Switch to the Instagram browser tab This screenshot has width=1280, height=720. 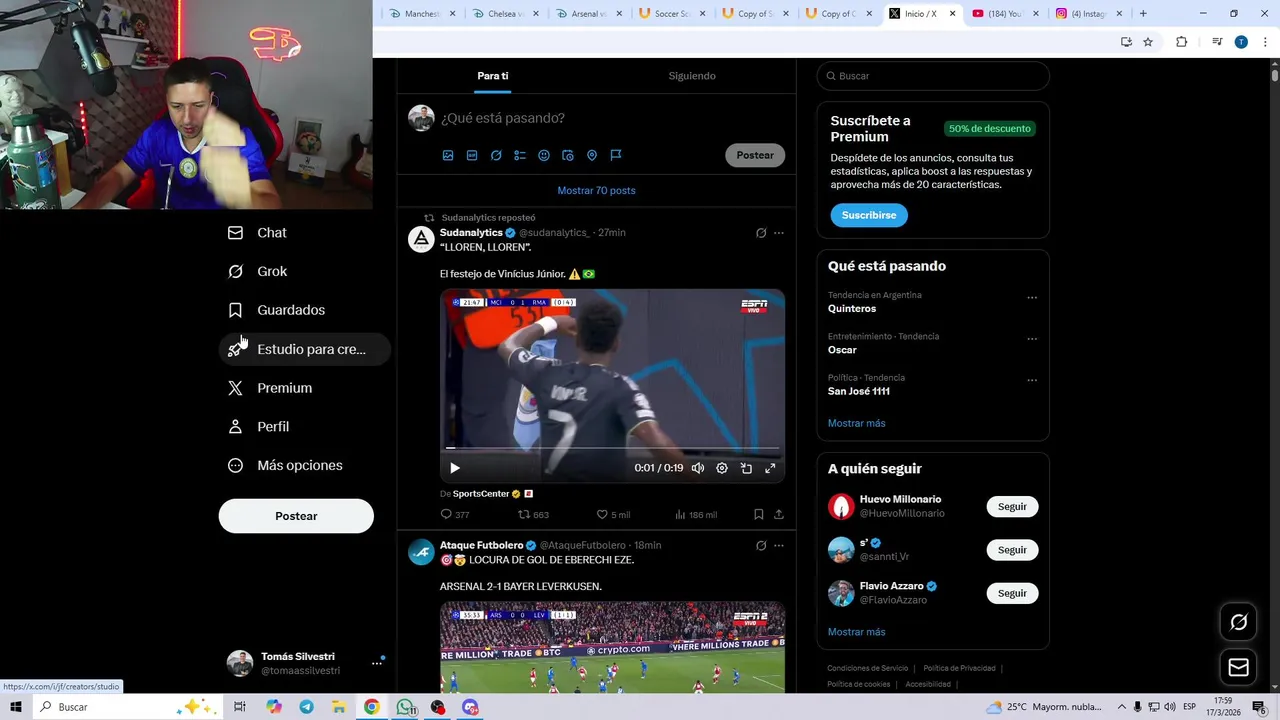tap(1087, 14)
